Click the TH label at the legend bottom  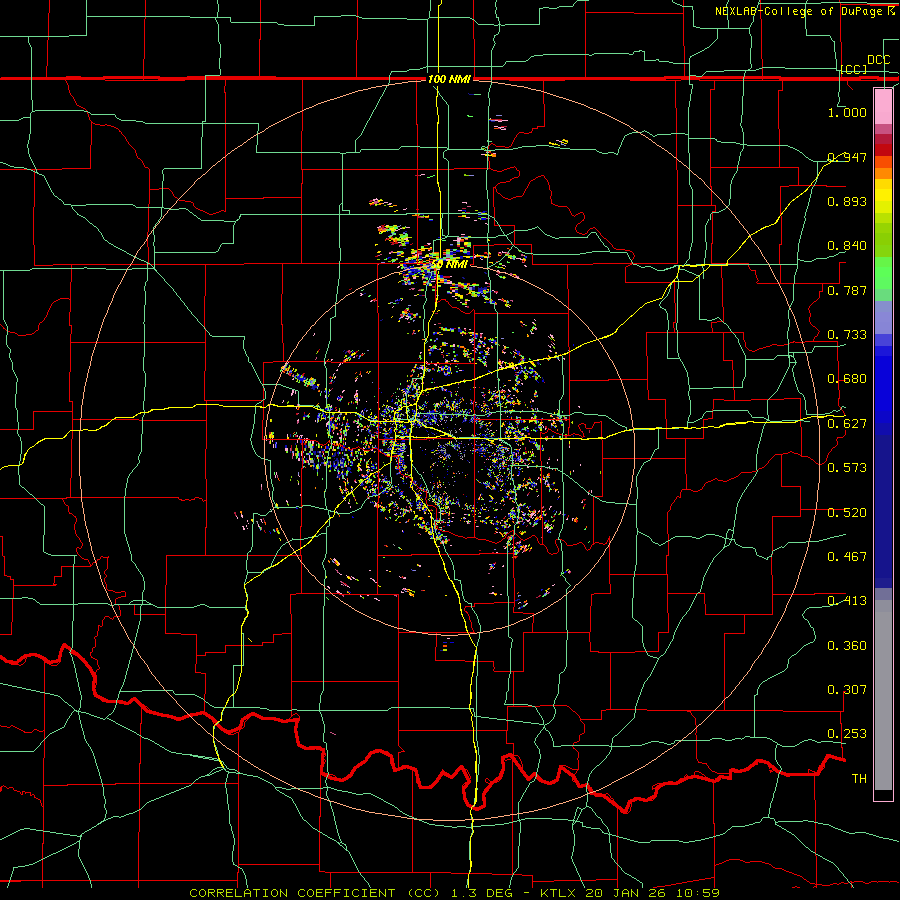tap(859, 779)
